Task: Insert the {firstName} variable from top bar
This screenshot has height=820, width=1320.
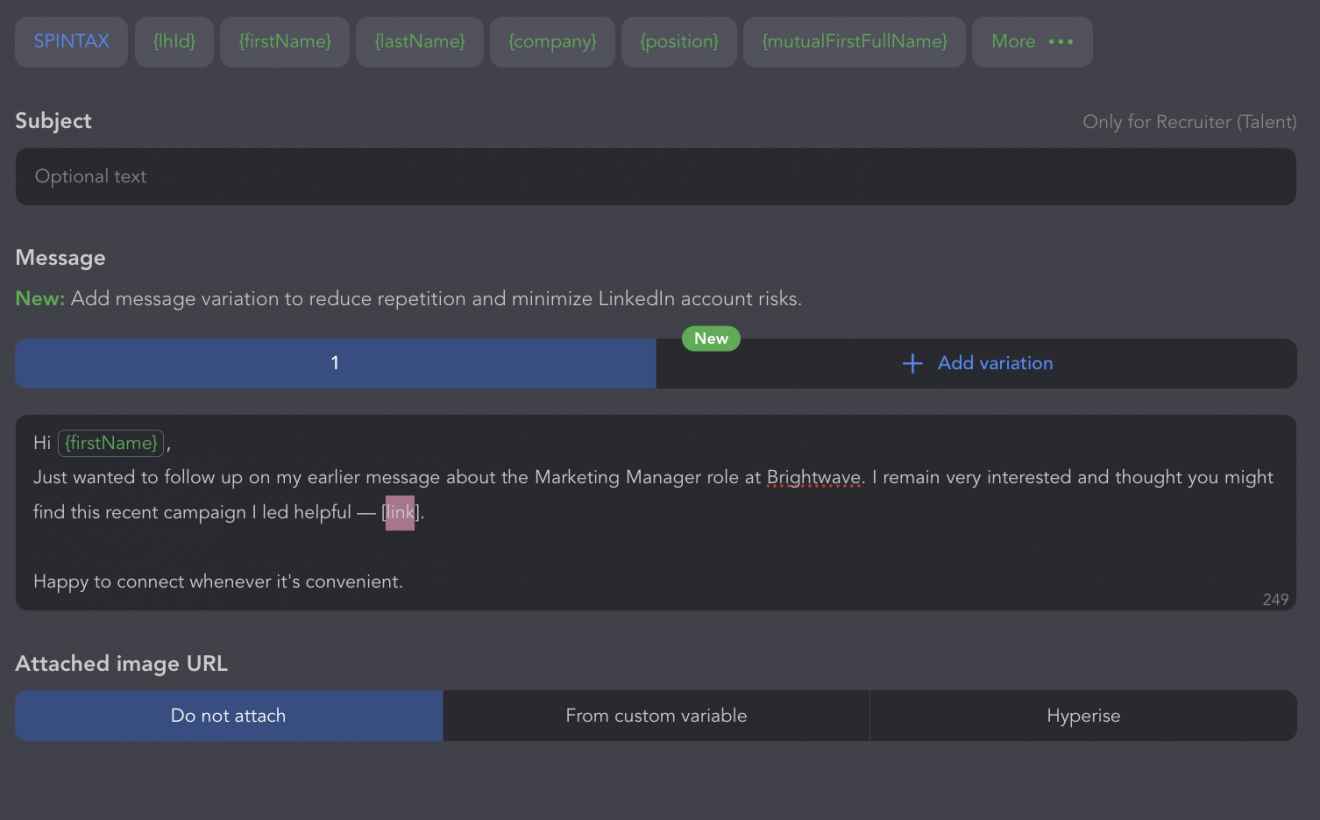Action: (285, 42)
